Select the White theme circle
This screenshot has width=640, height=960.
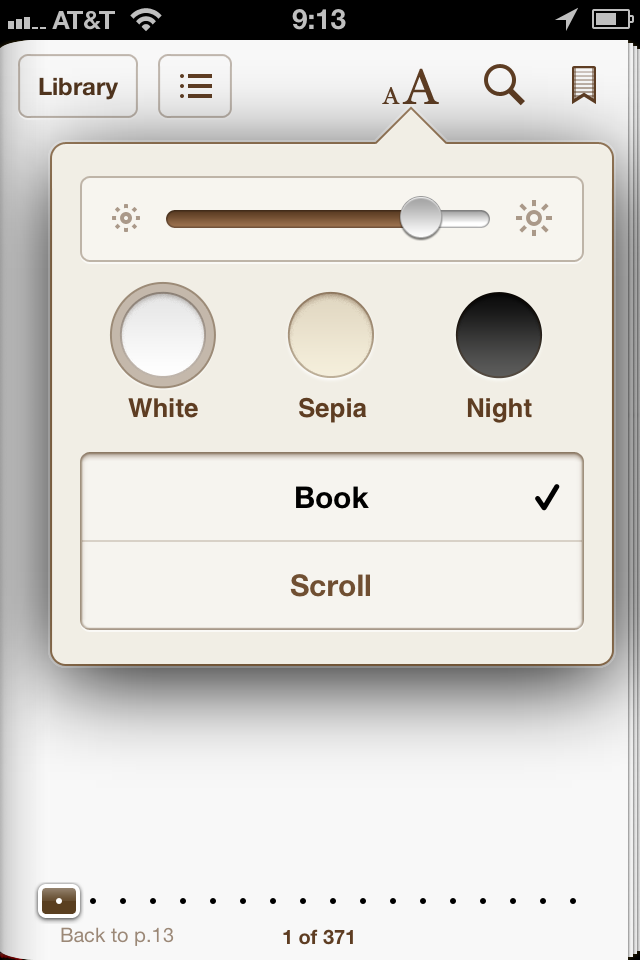pos(163,335)
